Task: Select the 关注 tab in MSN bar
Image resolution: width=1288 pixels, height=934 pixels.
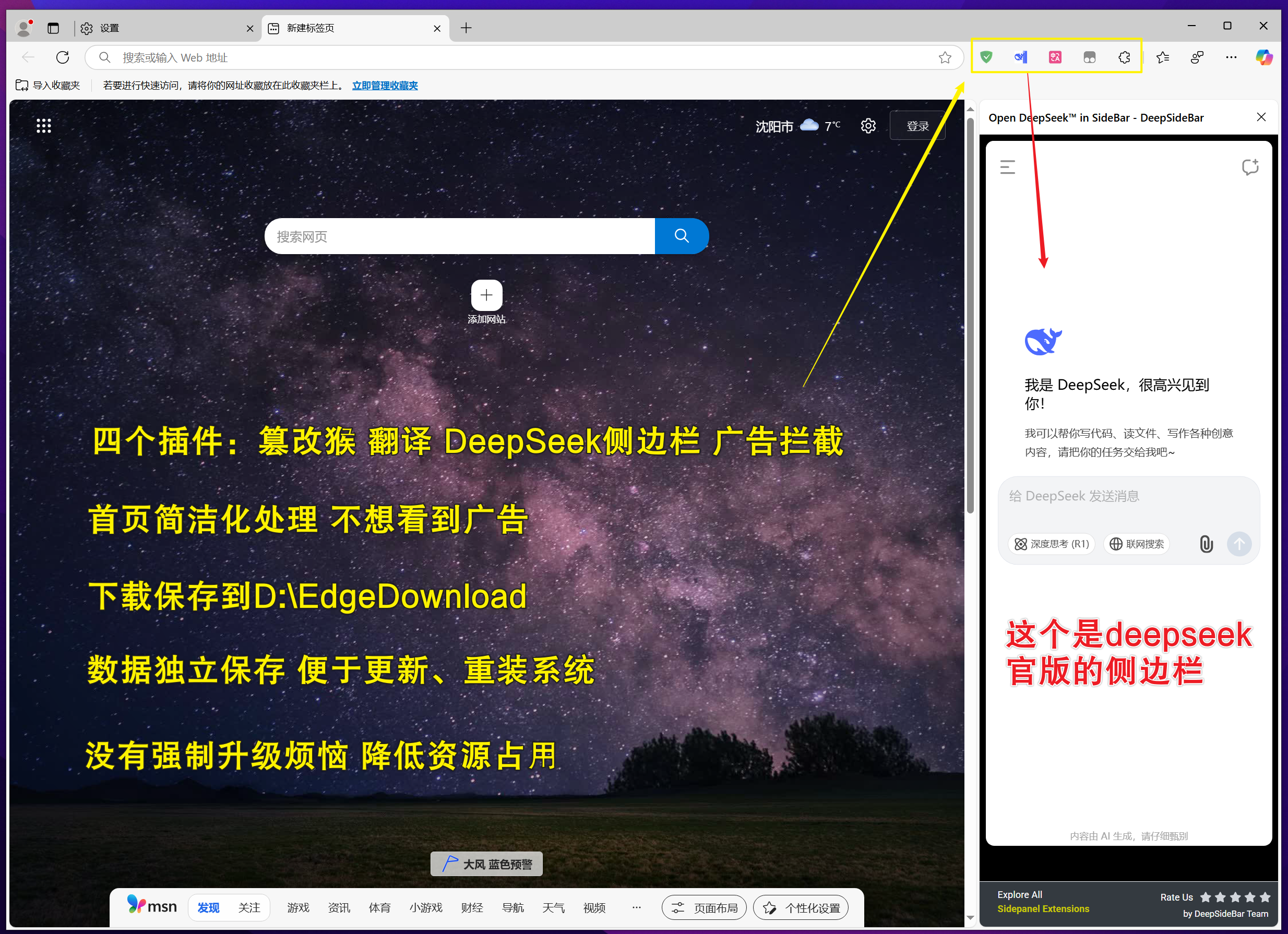Action: coord(249,907)
